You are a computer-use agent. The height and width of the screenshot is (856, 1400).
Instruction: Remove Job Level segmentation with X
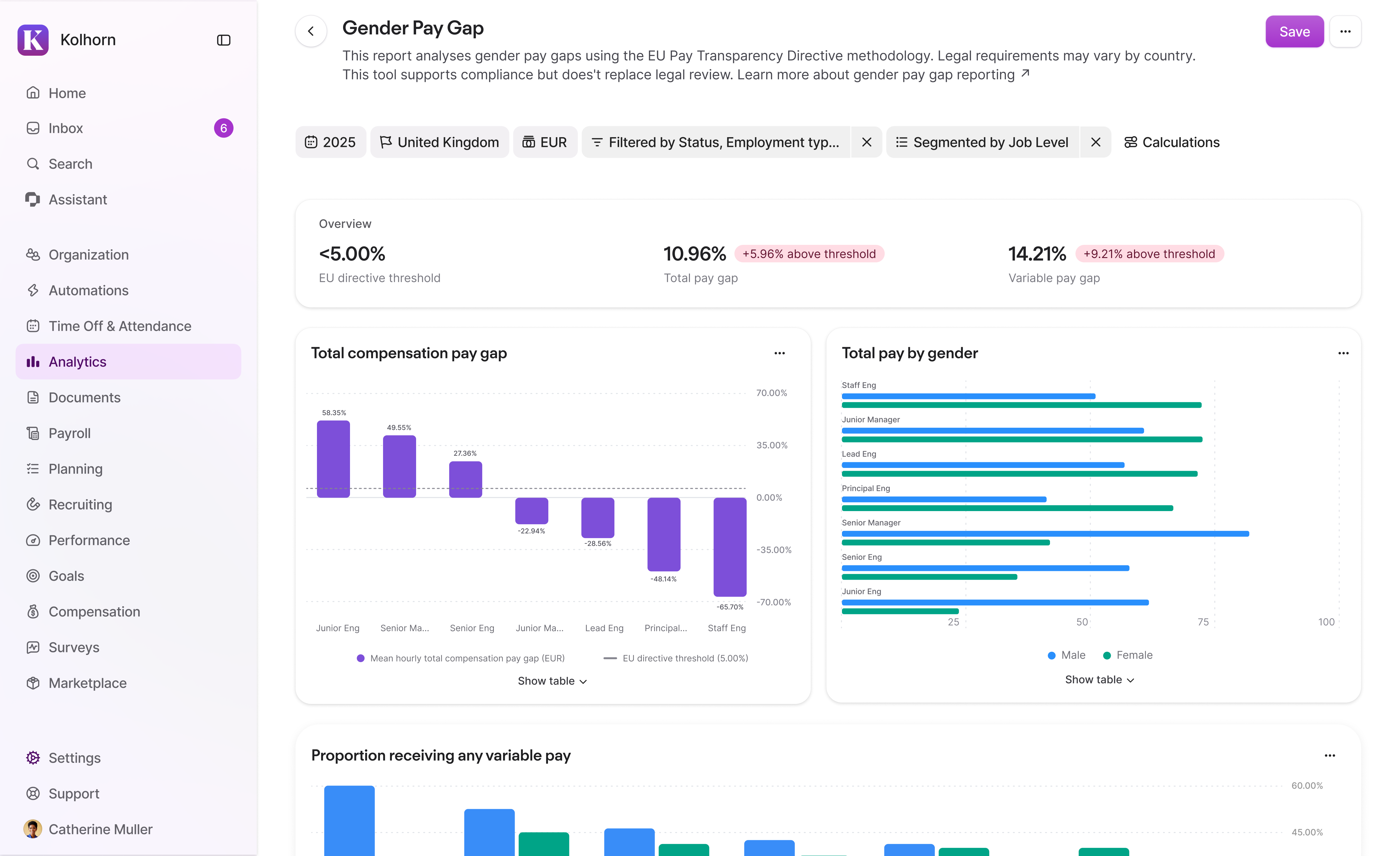pos(1095,142)
